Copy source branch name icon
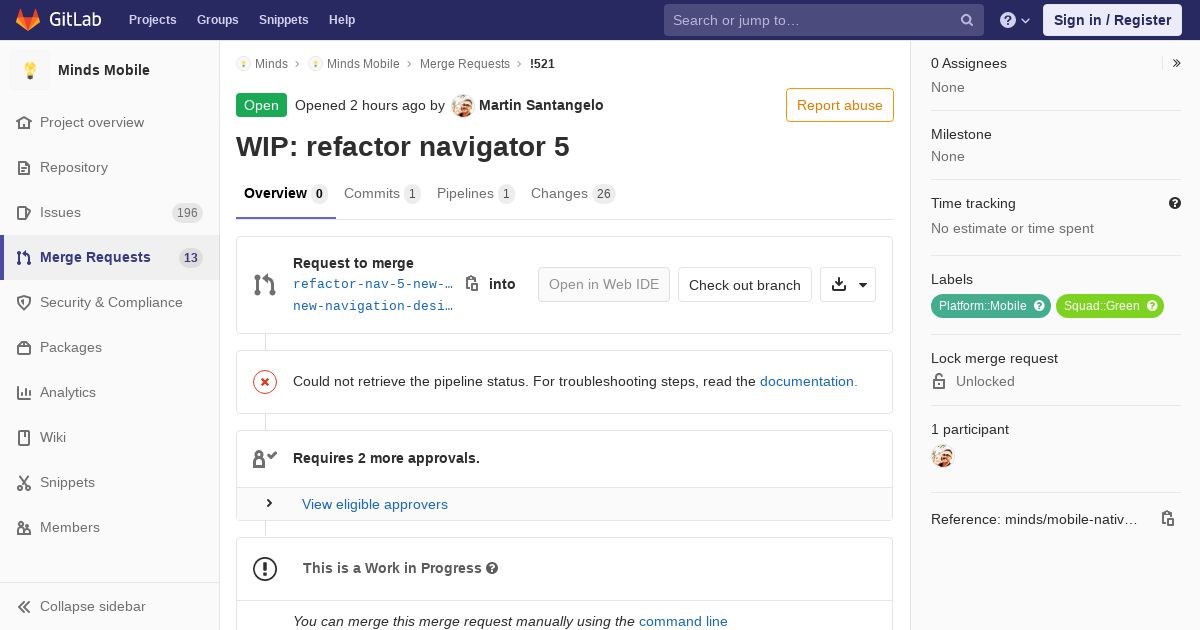The height and width of the screenshot is (630, 1200). point(472,284)
